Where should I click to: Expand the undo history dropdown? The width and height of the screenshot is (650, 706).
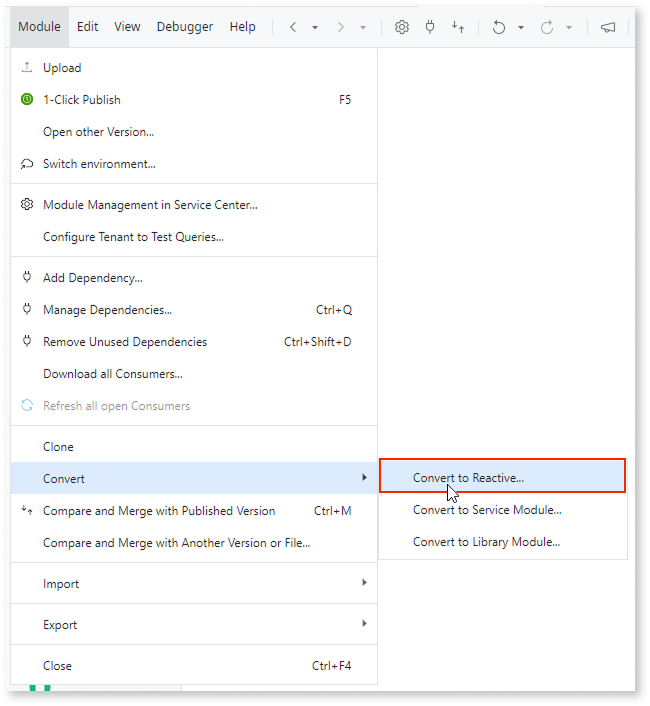(521, 28)
